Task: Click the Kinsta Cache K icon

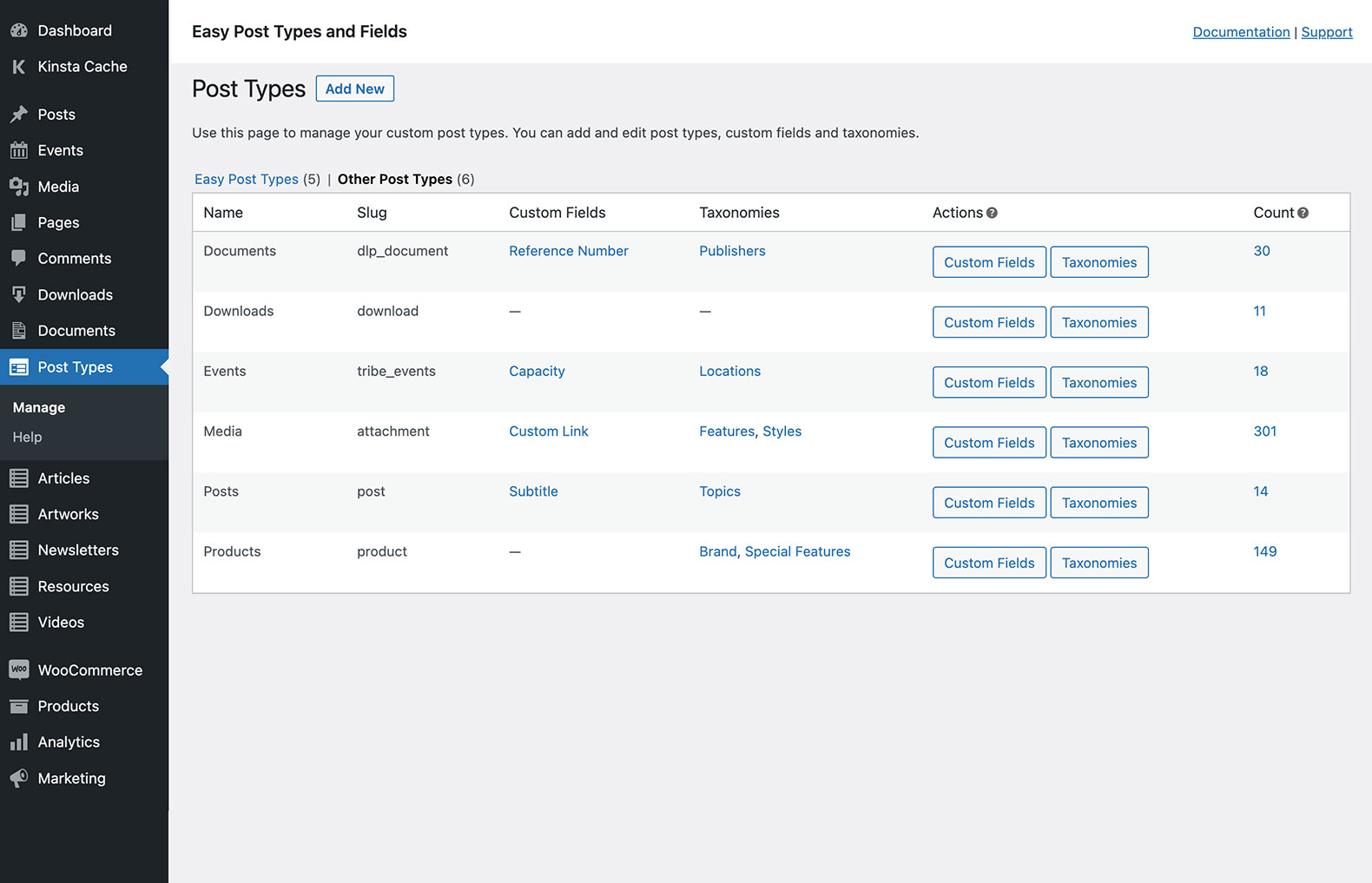Action: pyautogui.click(x=19, y=67)
